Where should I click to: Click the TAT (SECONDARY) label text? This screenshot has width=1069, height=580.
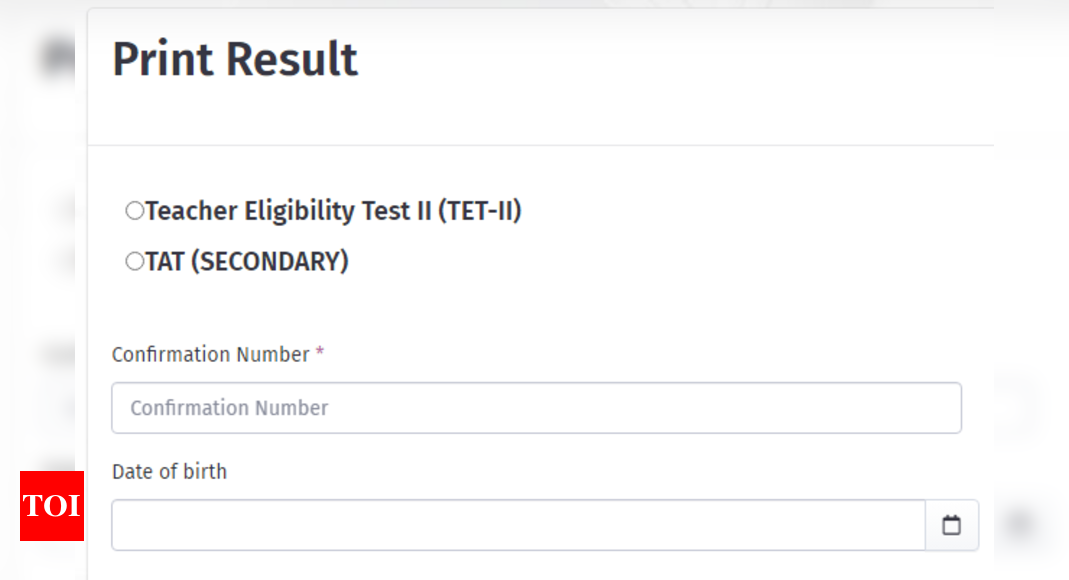click(247, 261)
